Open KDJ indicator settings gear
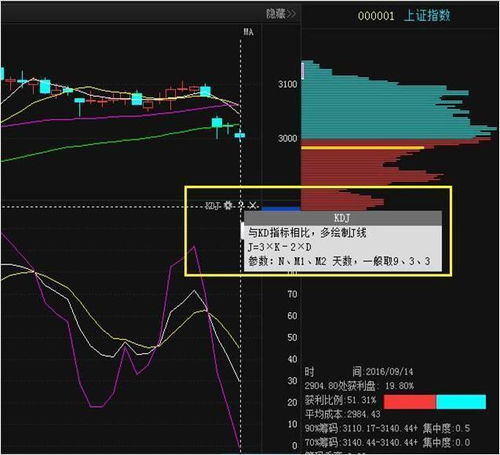The height and width of the screenshot is (455, 500). [228, 205]
